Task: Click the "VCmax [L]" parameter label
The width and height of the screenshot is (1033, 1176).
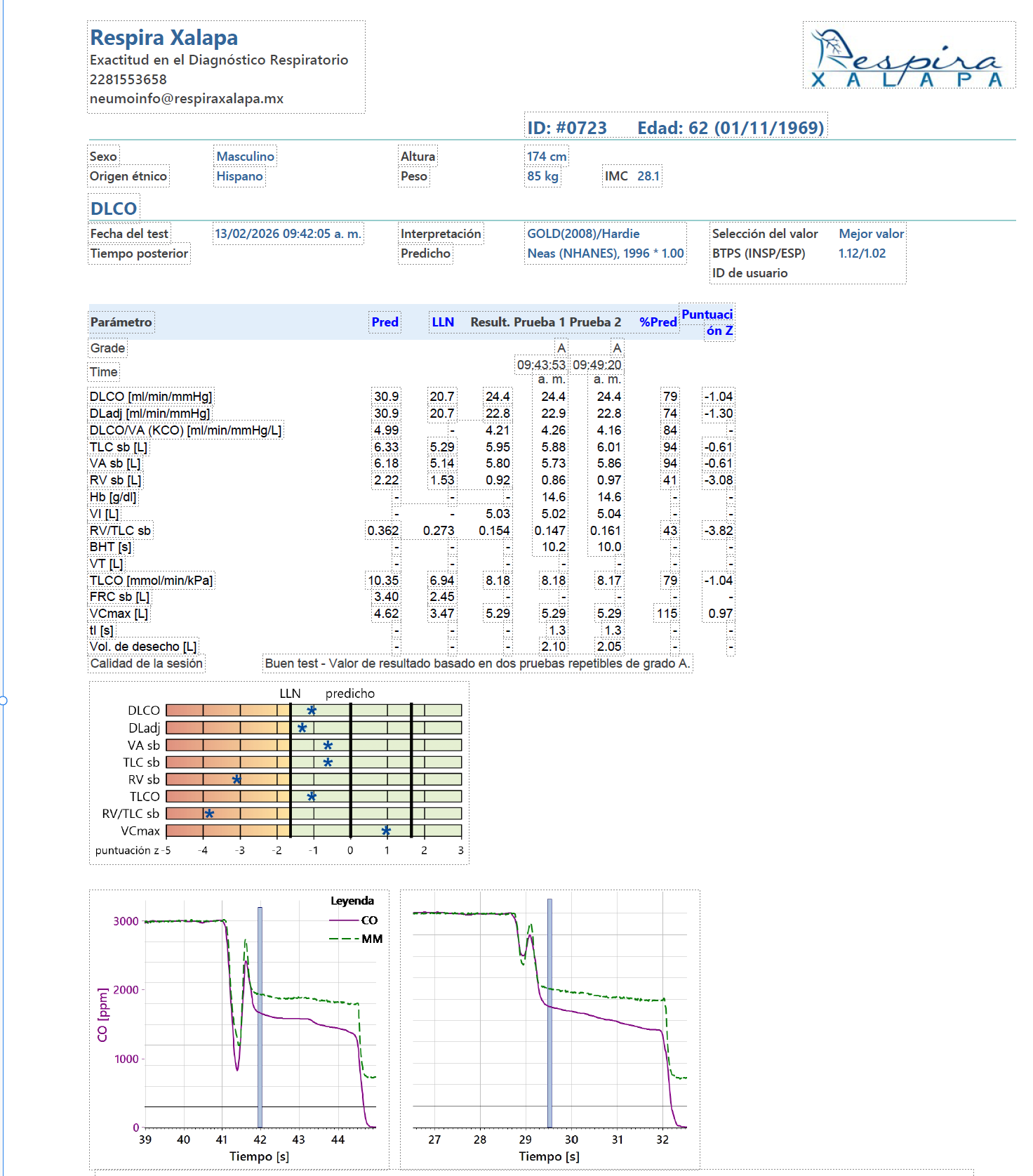Action: [119, 614]
